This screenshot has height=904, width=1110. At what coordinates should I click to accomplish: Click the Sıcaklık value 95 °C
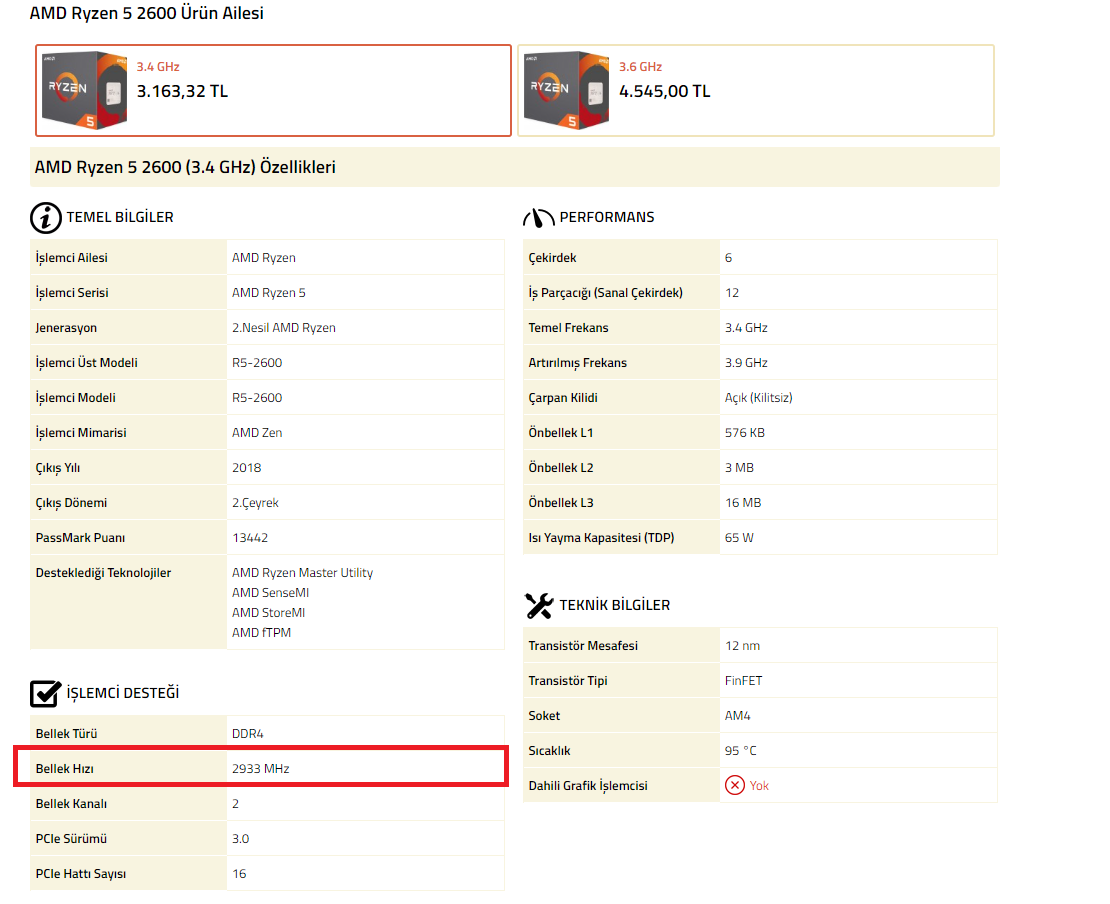(740, 750)
